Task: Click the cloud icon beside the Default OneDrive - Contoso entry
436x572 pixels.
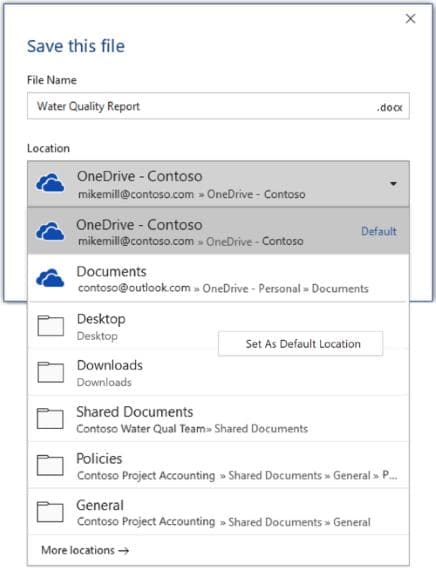Action: click(50, 231)
